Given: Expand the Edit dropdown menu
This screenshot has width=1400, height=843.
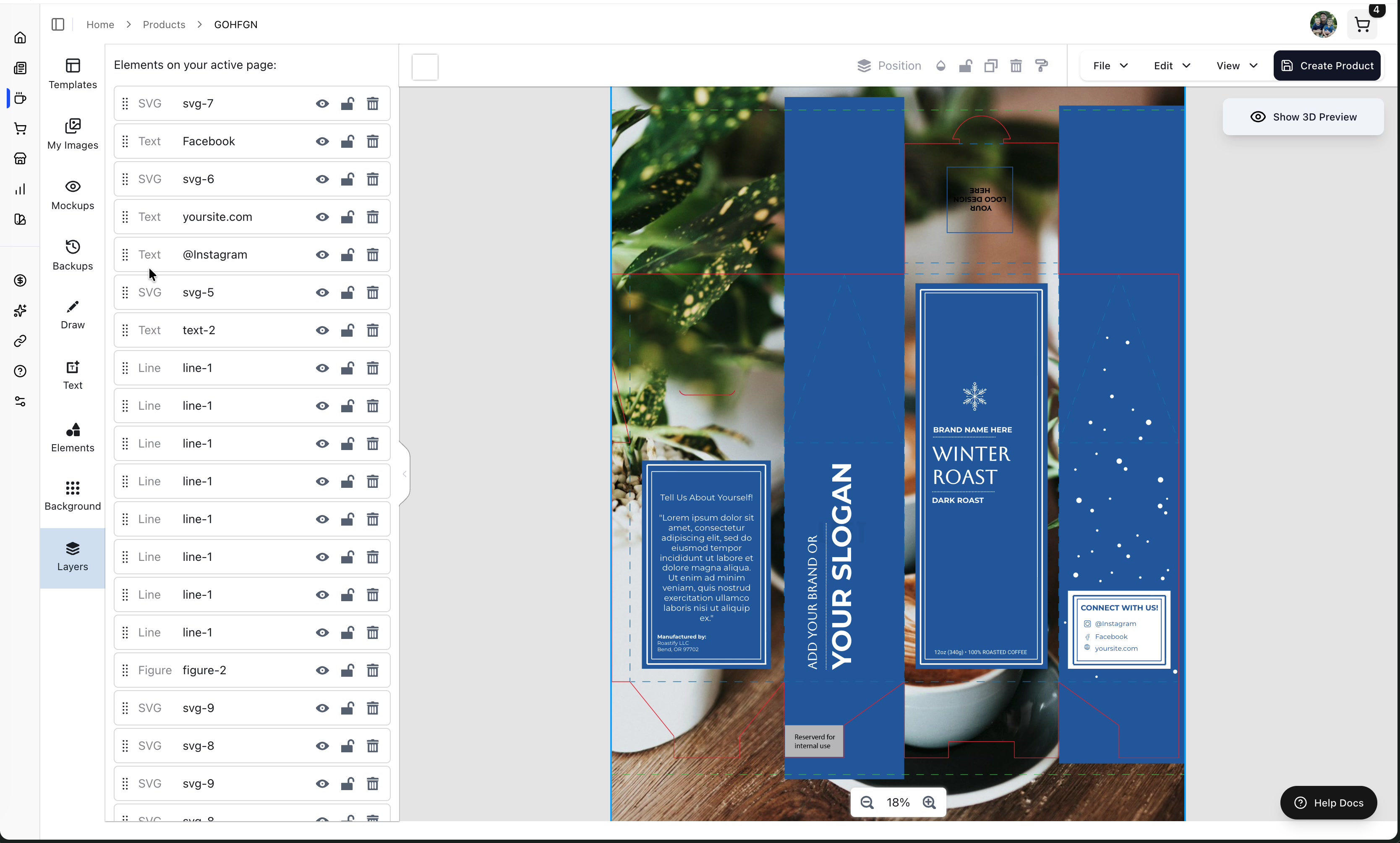Looking at the screenshot, I should click(1172, 66).
